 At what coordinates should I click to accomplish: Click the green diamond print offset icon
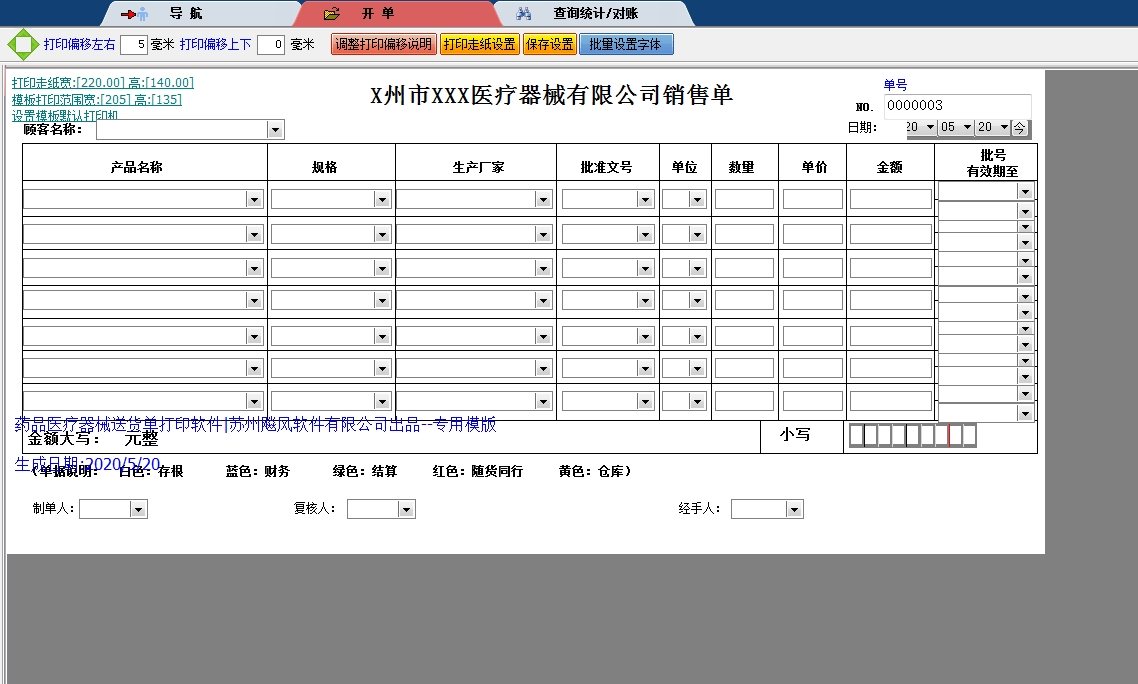pos(21,45)
